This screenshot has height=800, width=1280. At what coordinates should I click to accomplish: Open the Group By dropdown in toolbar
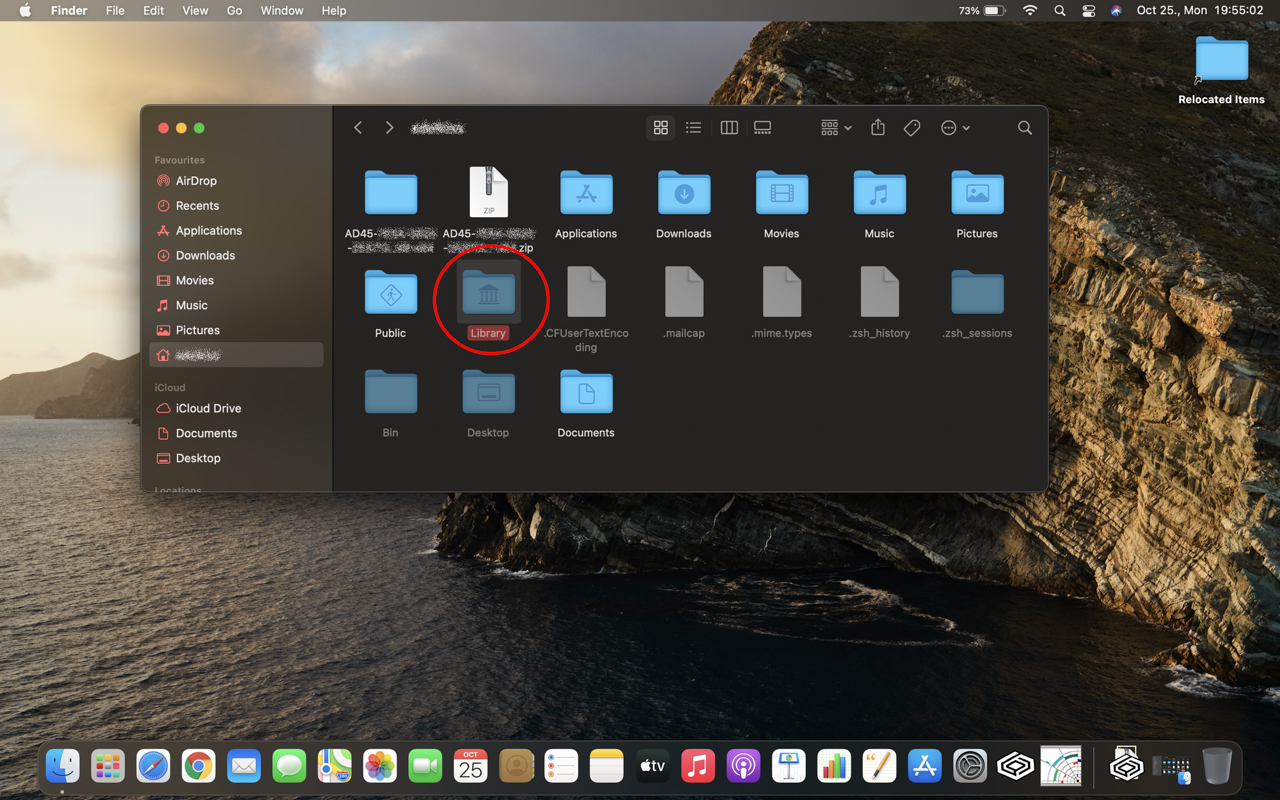point(836,128)
